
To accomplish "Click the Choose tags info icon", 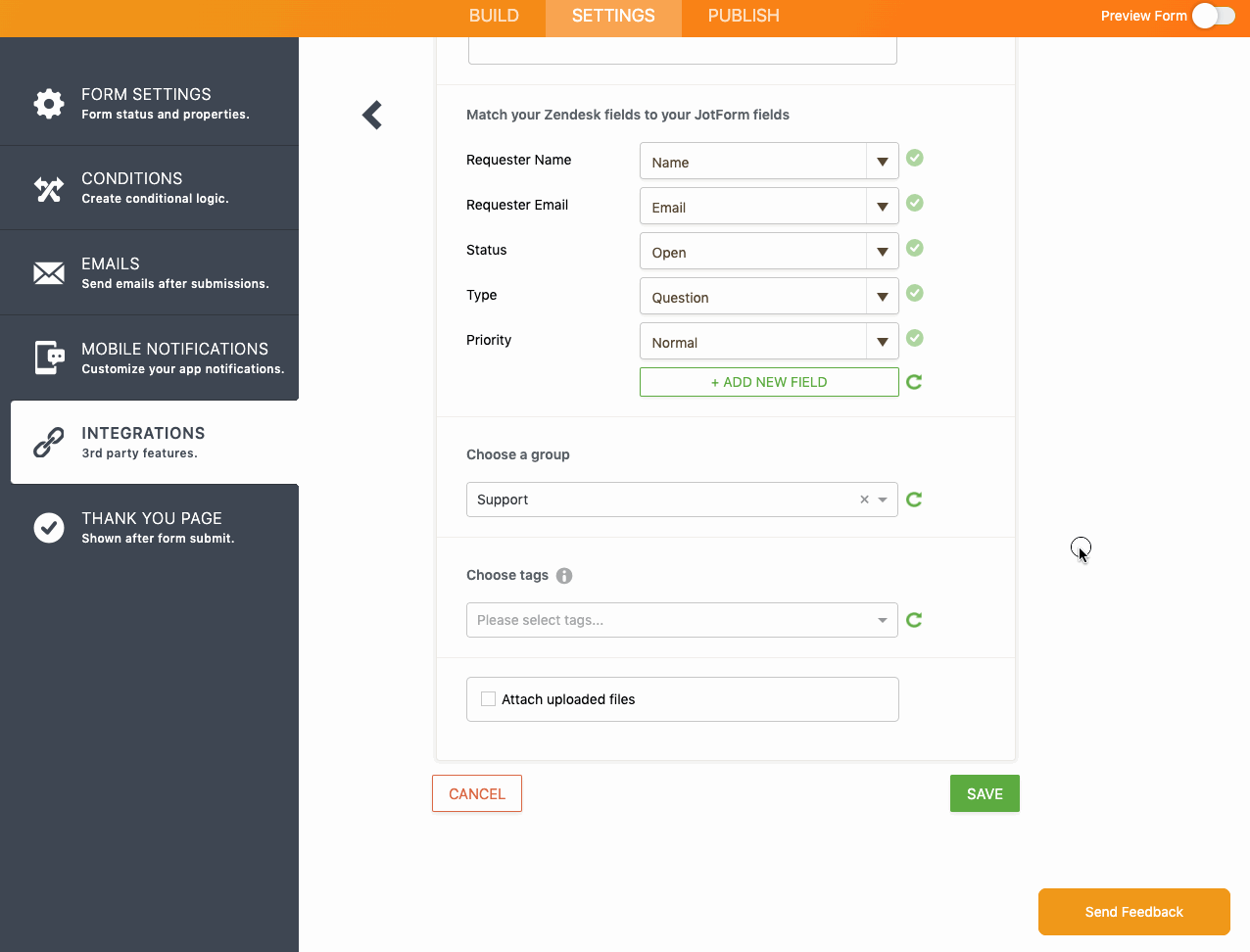I will click(x=564, y=576).
